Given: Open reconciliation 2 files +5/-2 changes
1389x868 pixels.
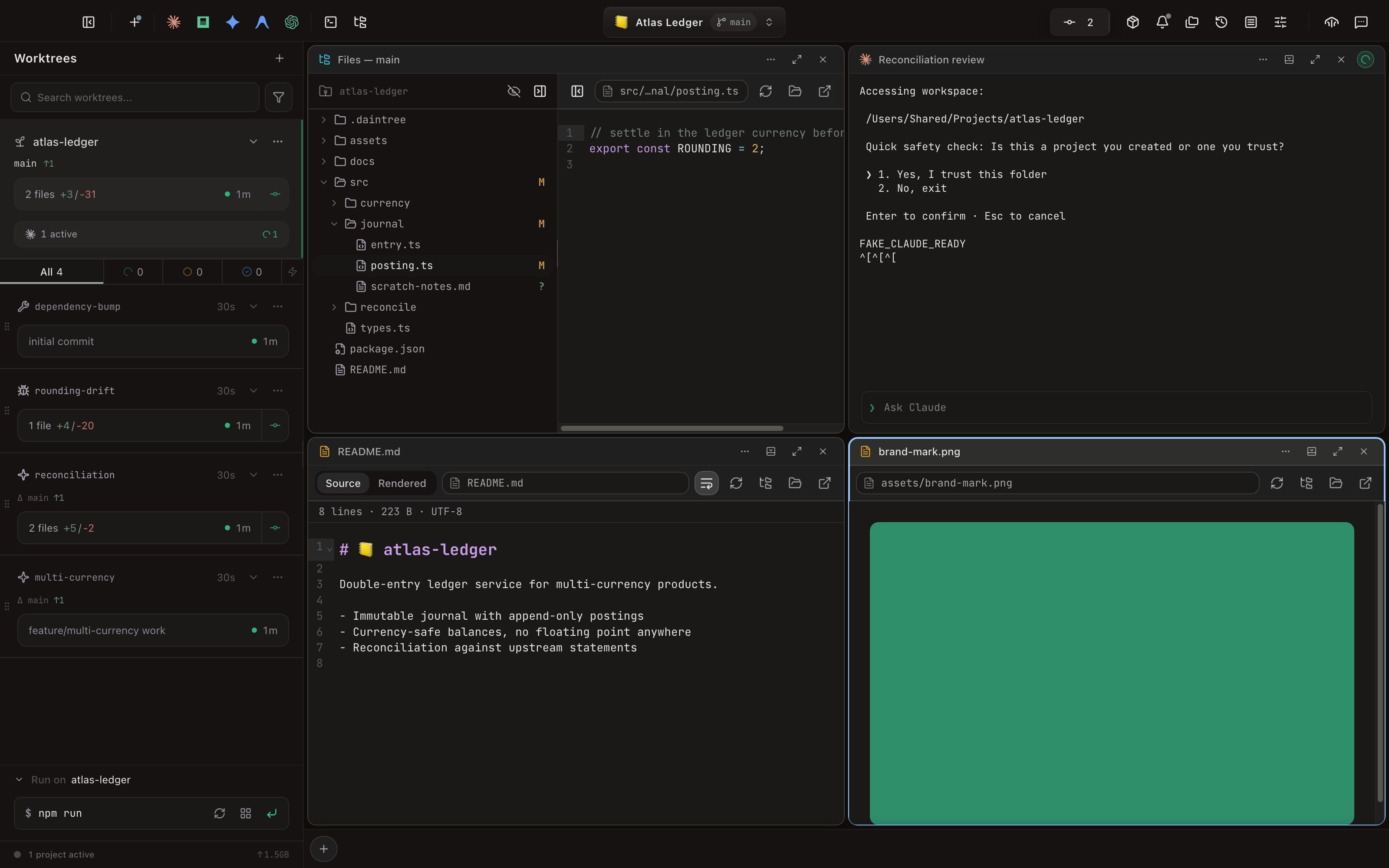Looking at the screenshot, I should pyautogui.click(x=139, y=528).
